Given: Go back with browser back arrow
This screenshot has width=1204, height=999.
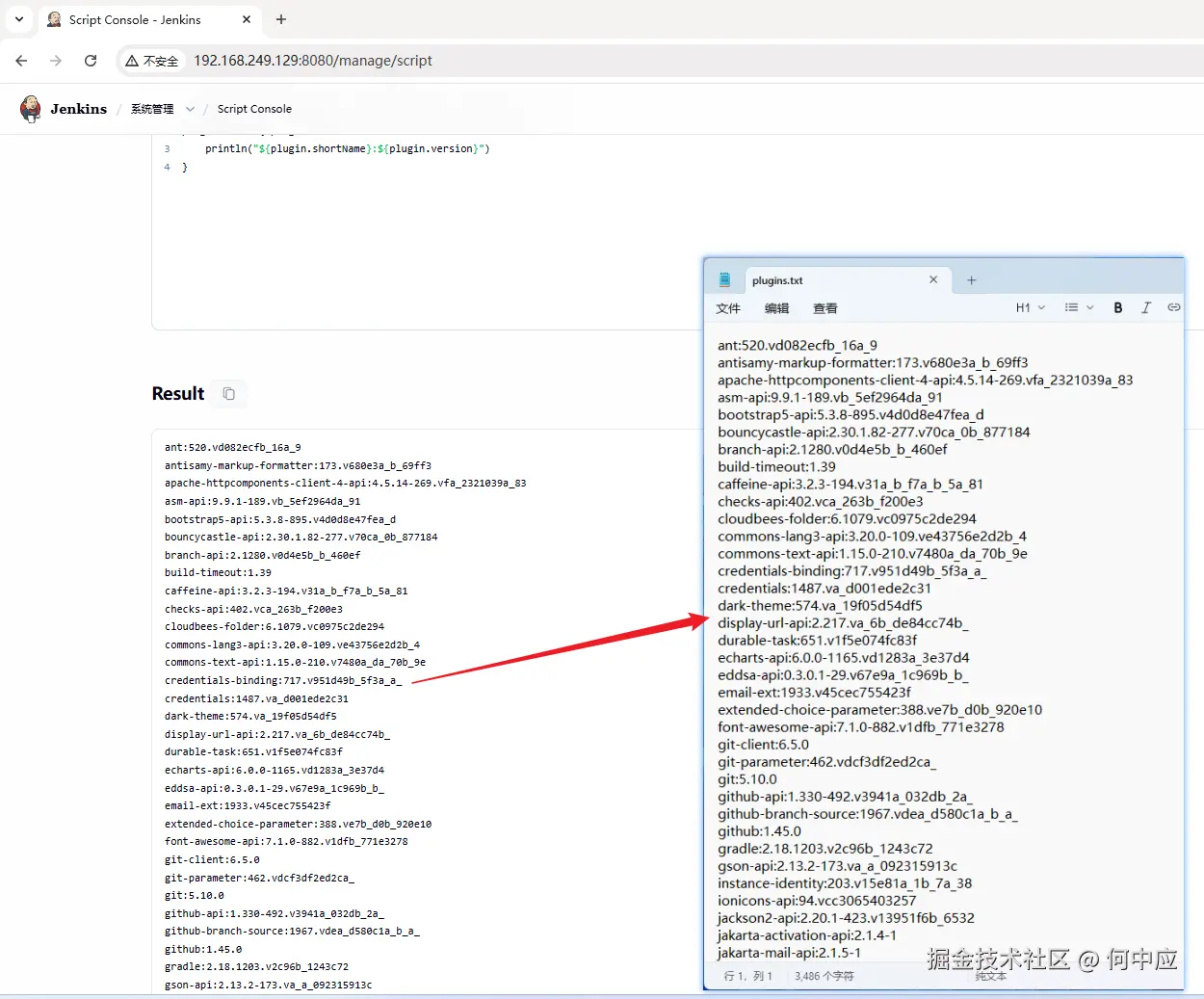Looking at the screenshot, I should tap(21, 61).
